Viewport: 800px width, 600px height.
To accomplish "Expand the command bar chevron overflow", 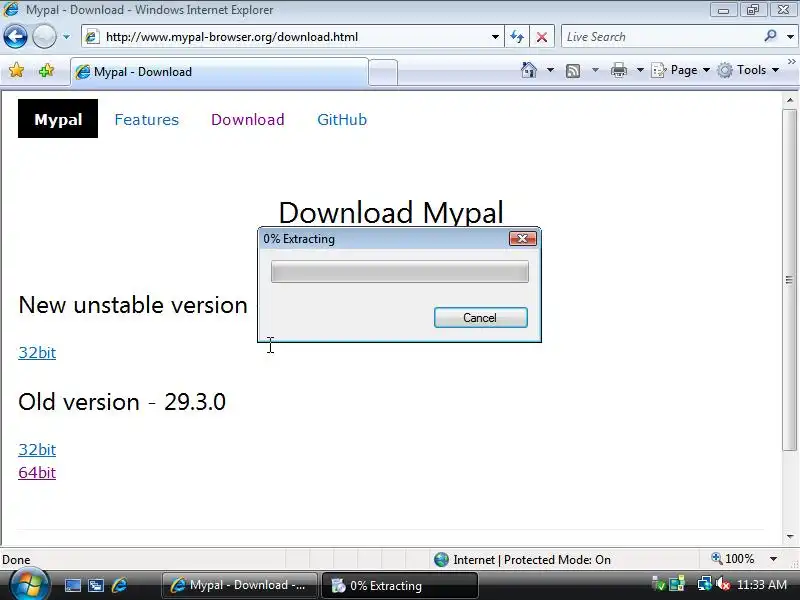I will point(792,62).
